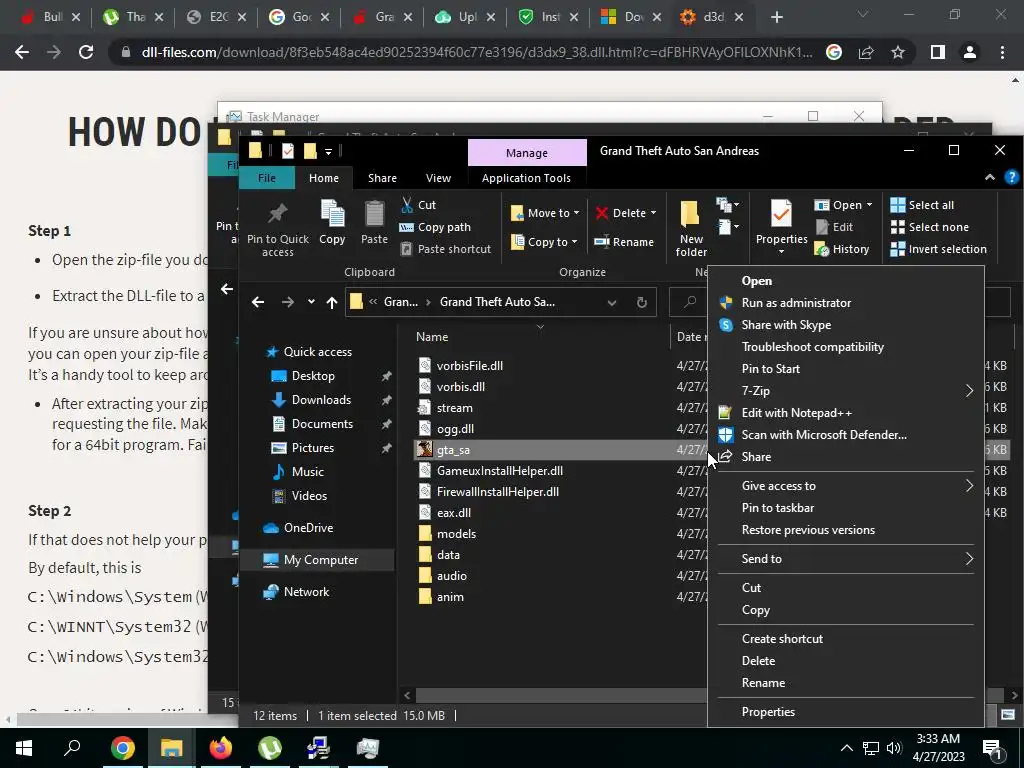Switch to the Share ribbon tab
The height and width of the screenshot is (768, 1024).
pyautogui.click(x=382, y=178)
